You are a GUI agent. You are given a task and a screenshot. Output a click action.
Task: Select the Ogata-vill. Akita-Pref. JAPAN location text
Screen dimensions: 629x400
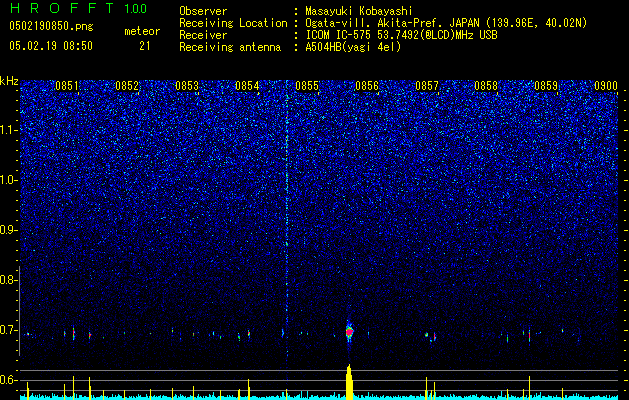pyautogui.click(x=446, y=23)
